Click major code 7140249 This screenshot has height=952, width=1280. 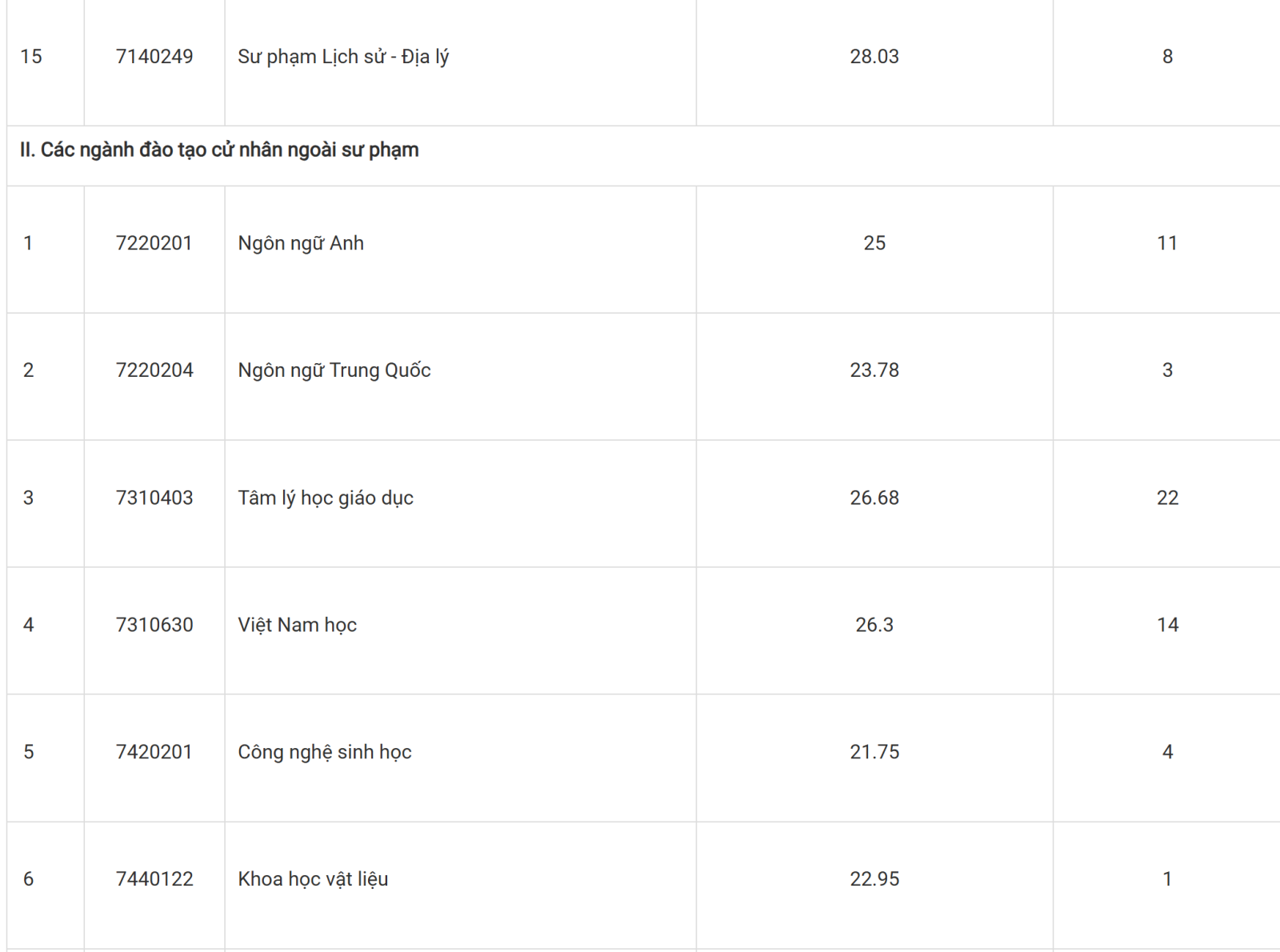[x=154, y=57]
